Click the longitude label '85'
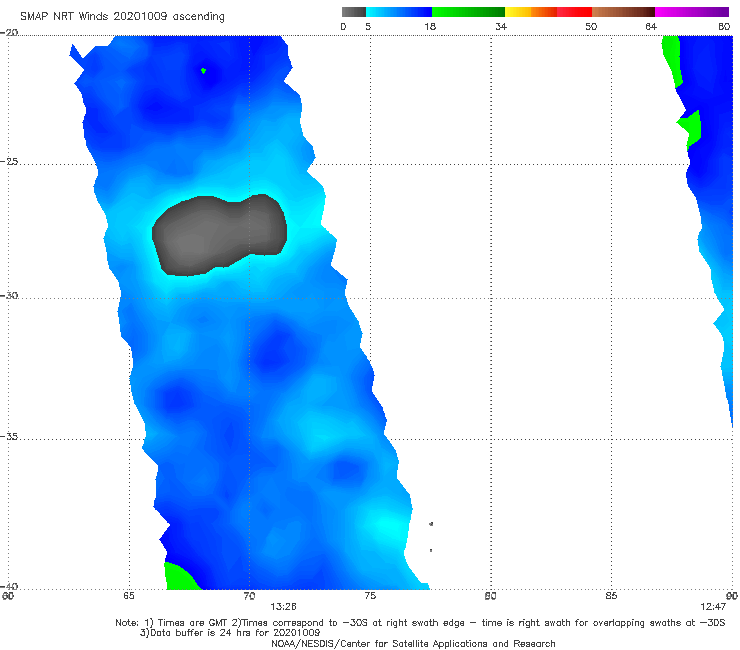 (x=611, y=595)
